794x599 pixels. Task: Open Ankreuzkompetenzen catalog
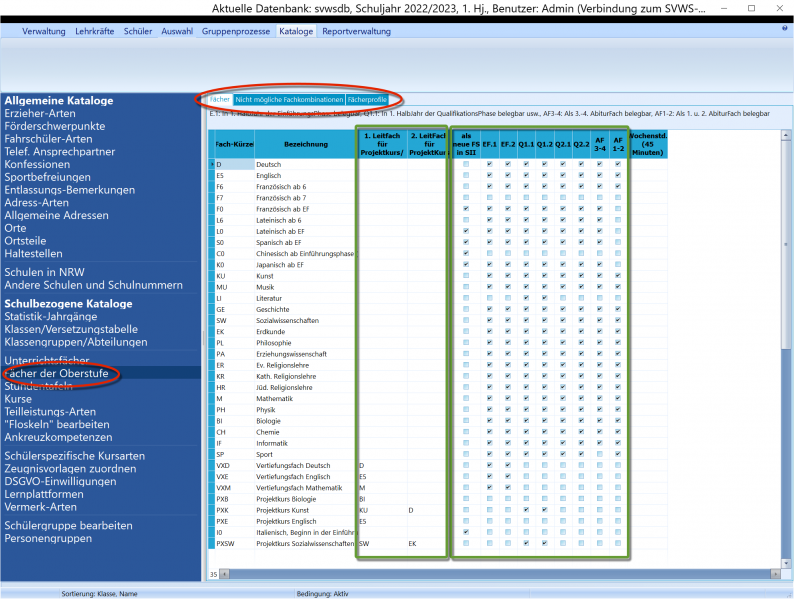click(x=58, y=437)
